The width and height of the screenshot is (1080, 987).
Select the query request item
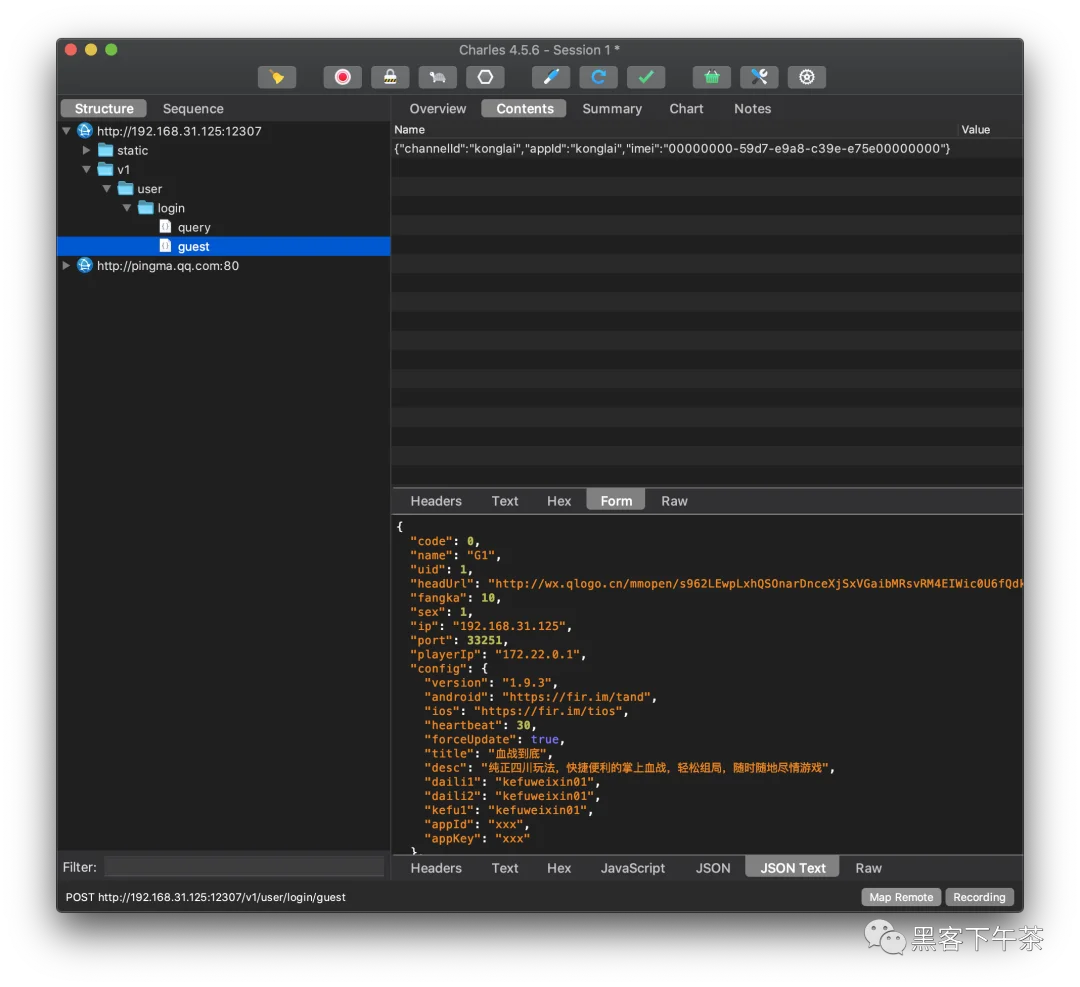coord(194,227)
